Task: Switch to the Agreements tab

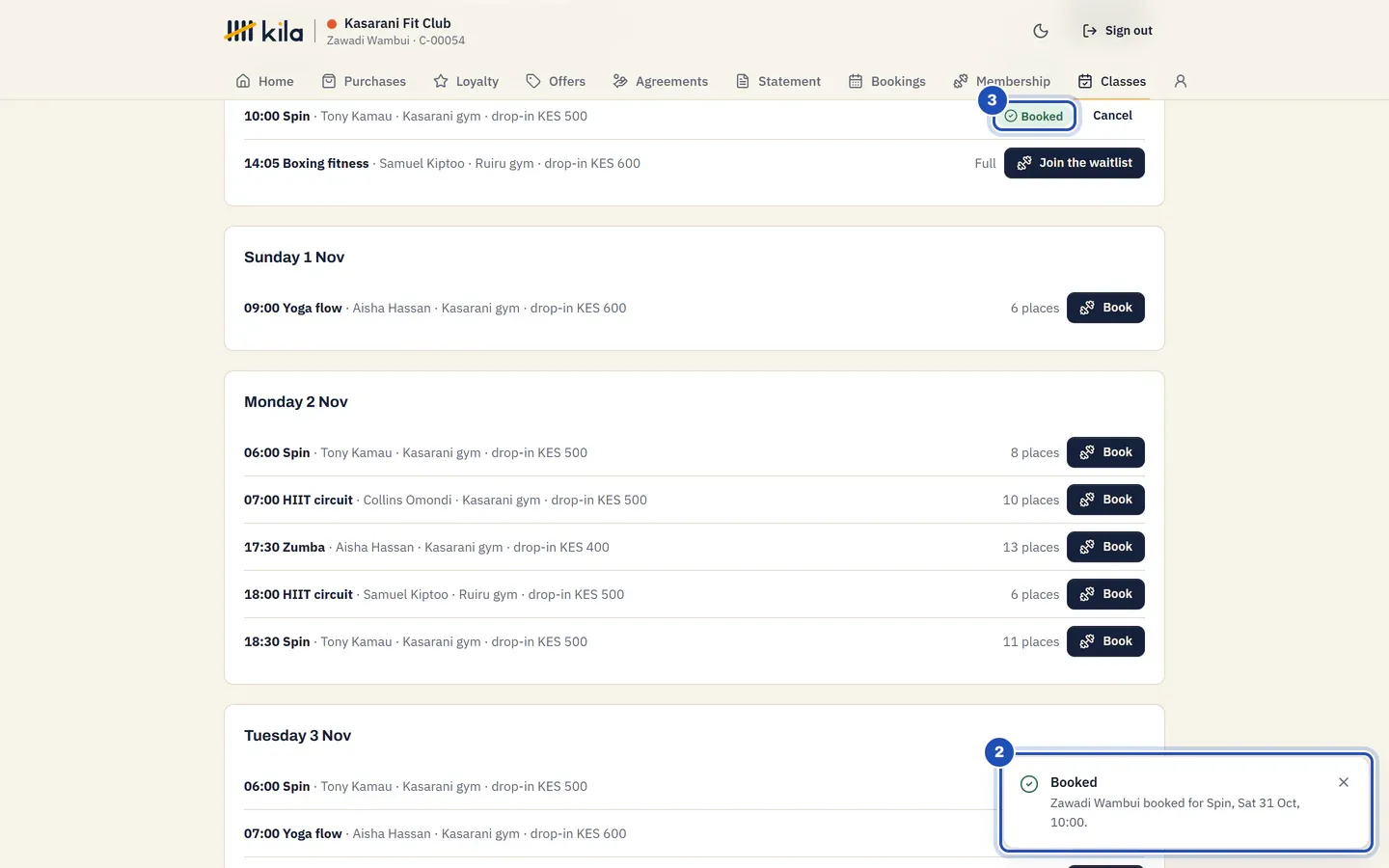Action: [x=661, y=81]
